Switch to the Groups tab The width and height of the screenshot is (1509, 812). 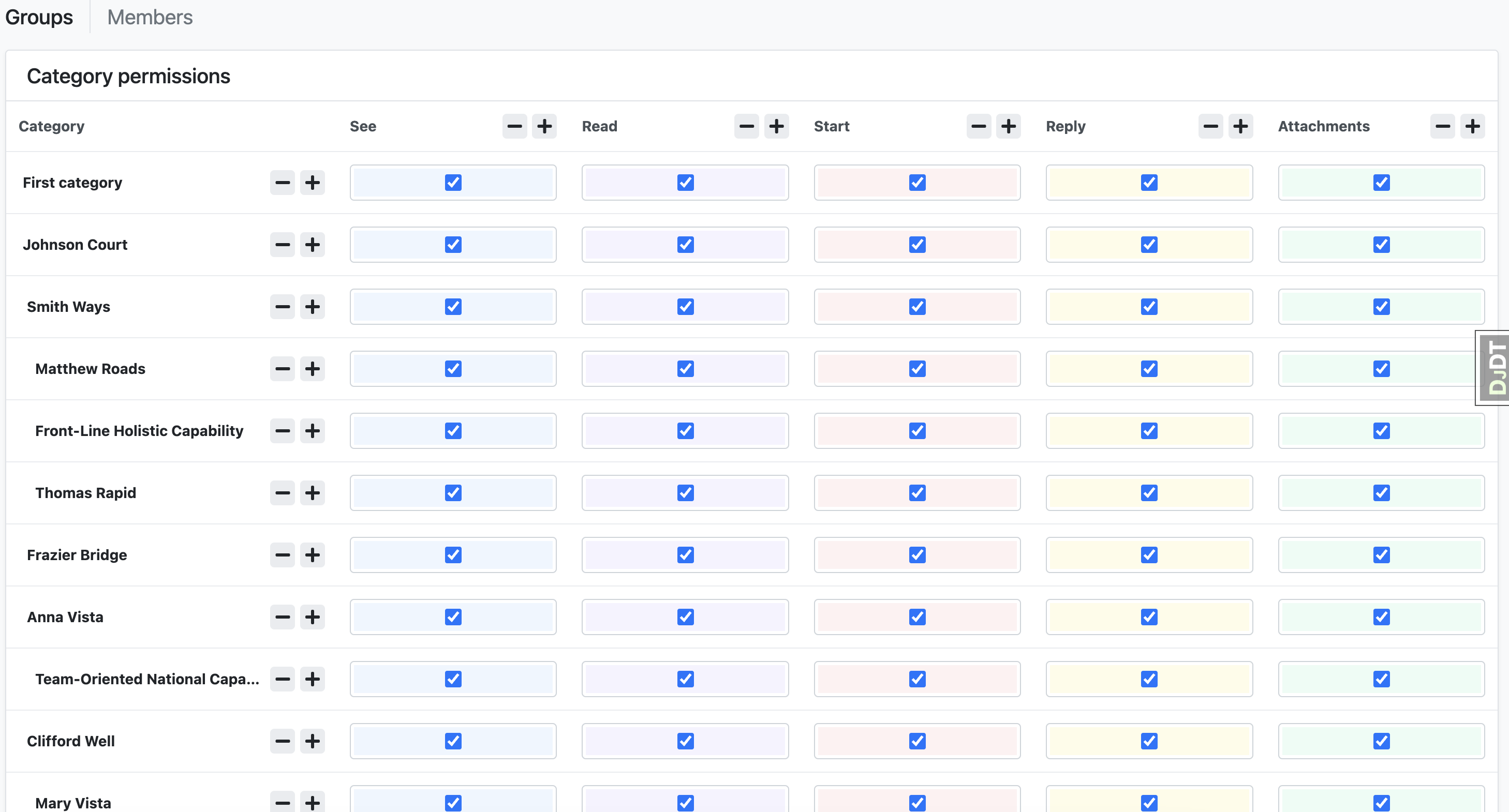(x=39, y=17)
